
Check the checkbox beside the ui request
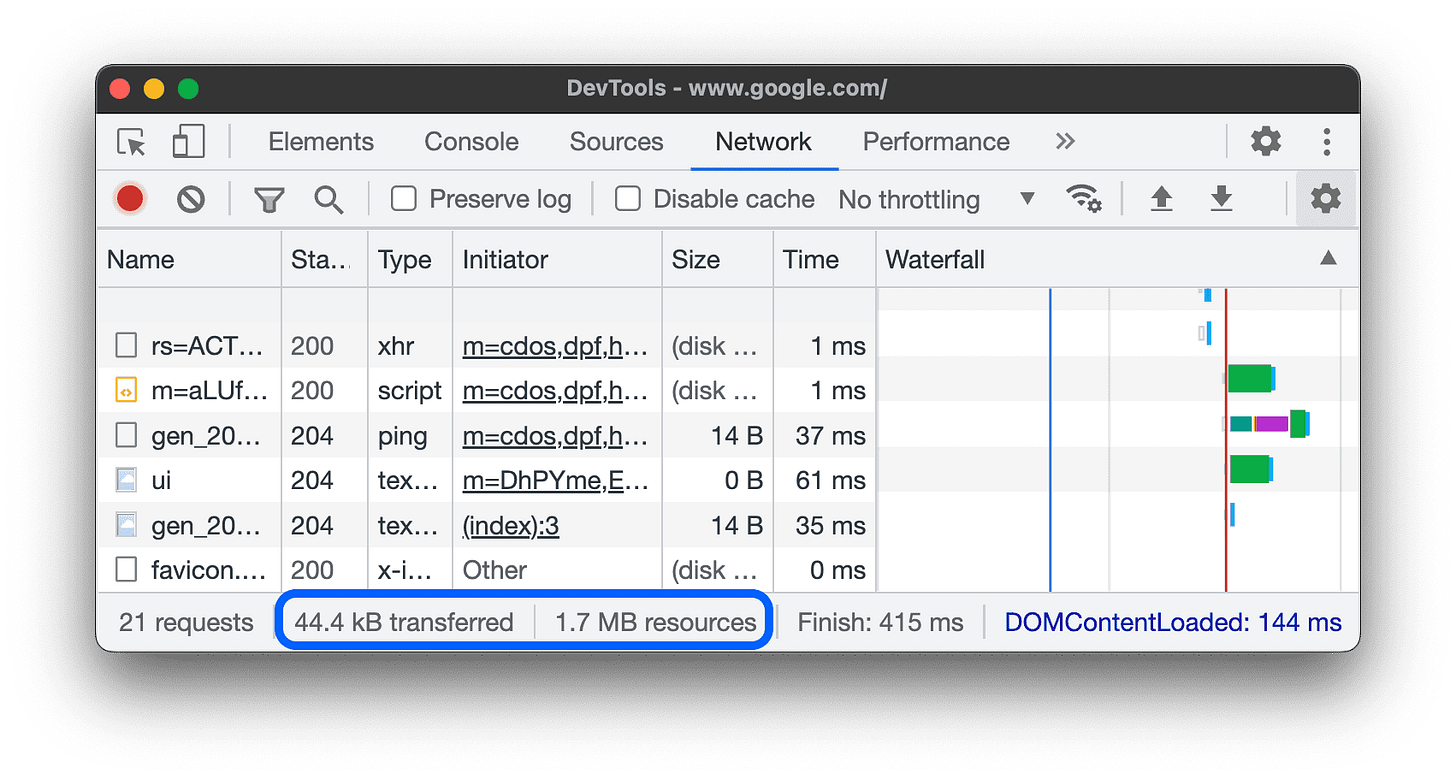125,480
